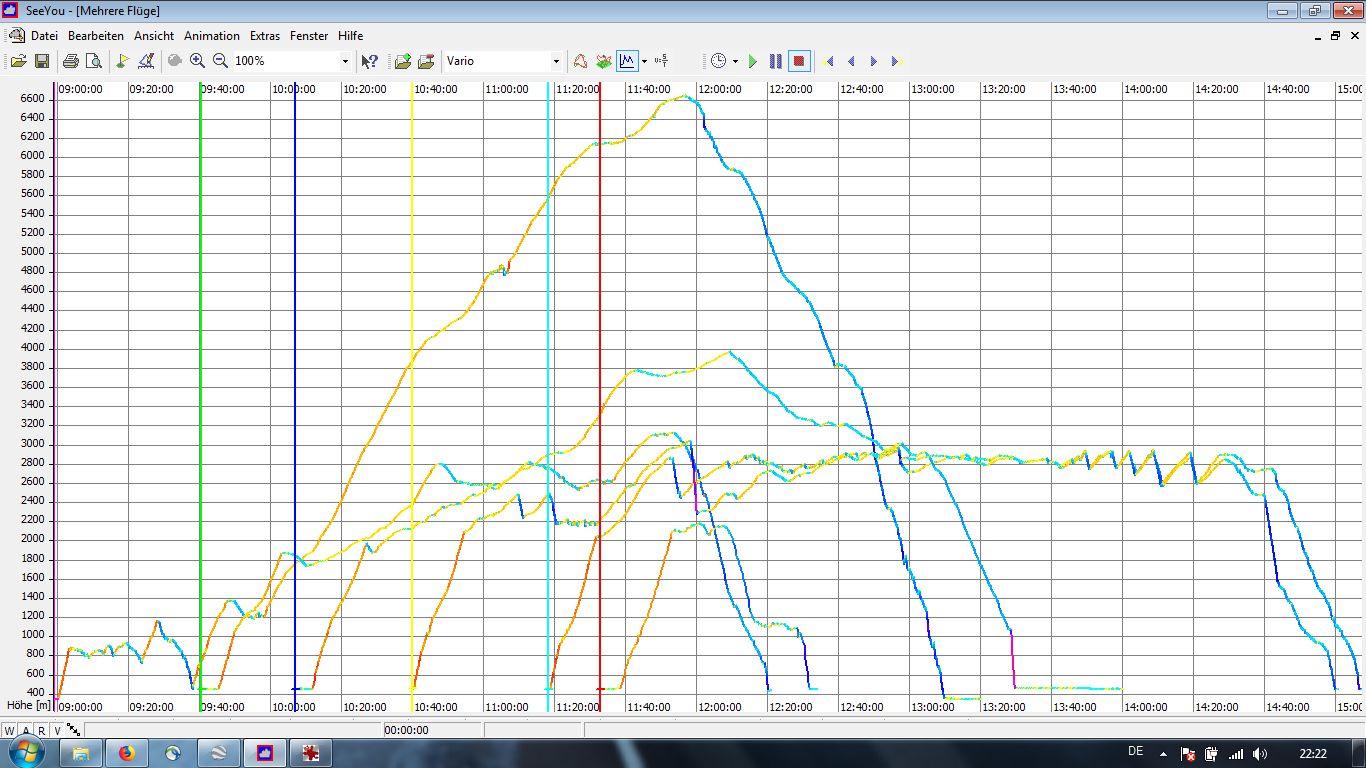Open the Animation menu
Viewport: 1366px width, 768px height.
tap(211, 35)
